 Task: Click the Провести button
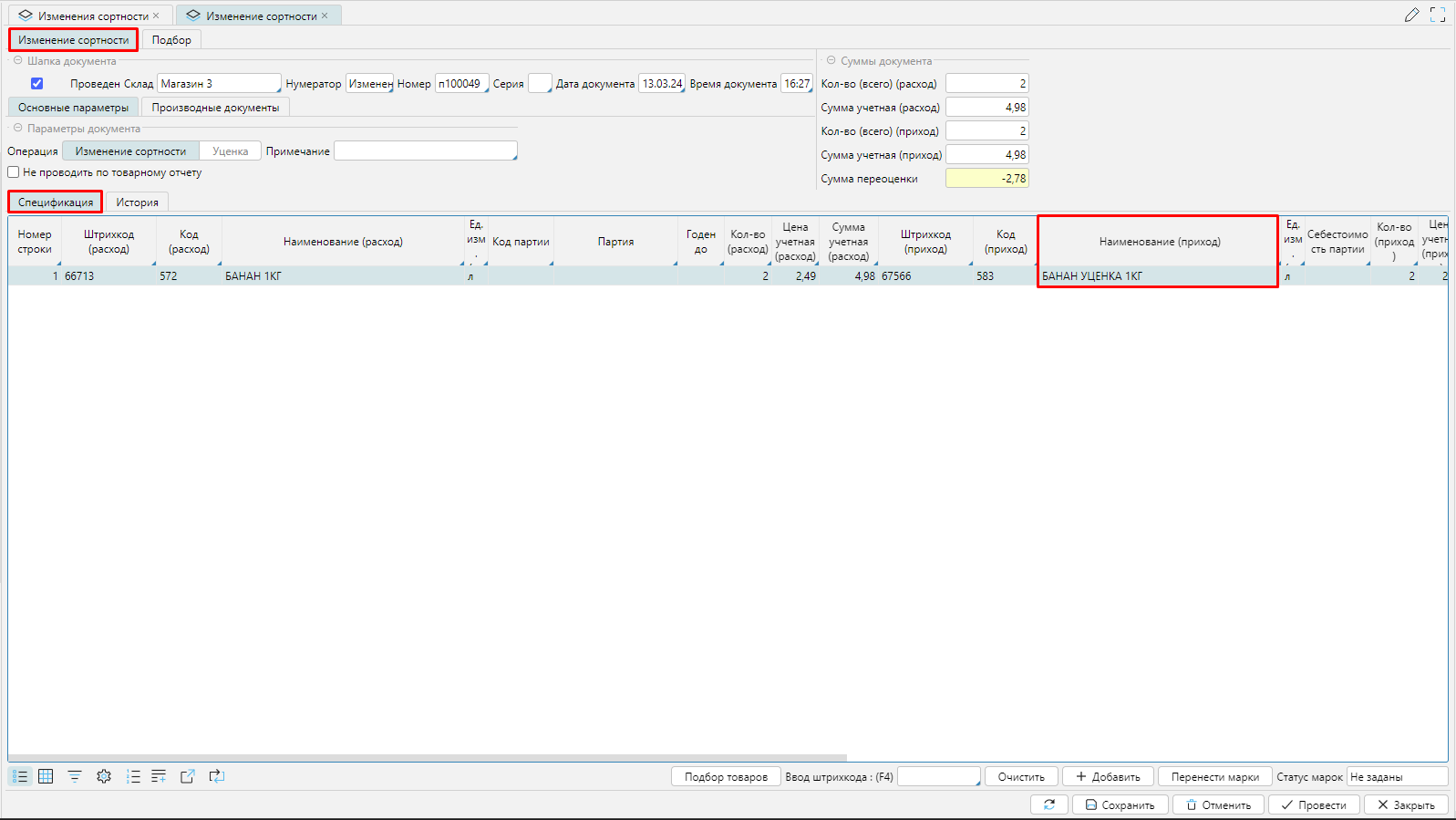click(x=1314, y=804)
